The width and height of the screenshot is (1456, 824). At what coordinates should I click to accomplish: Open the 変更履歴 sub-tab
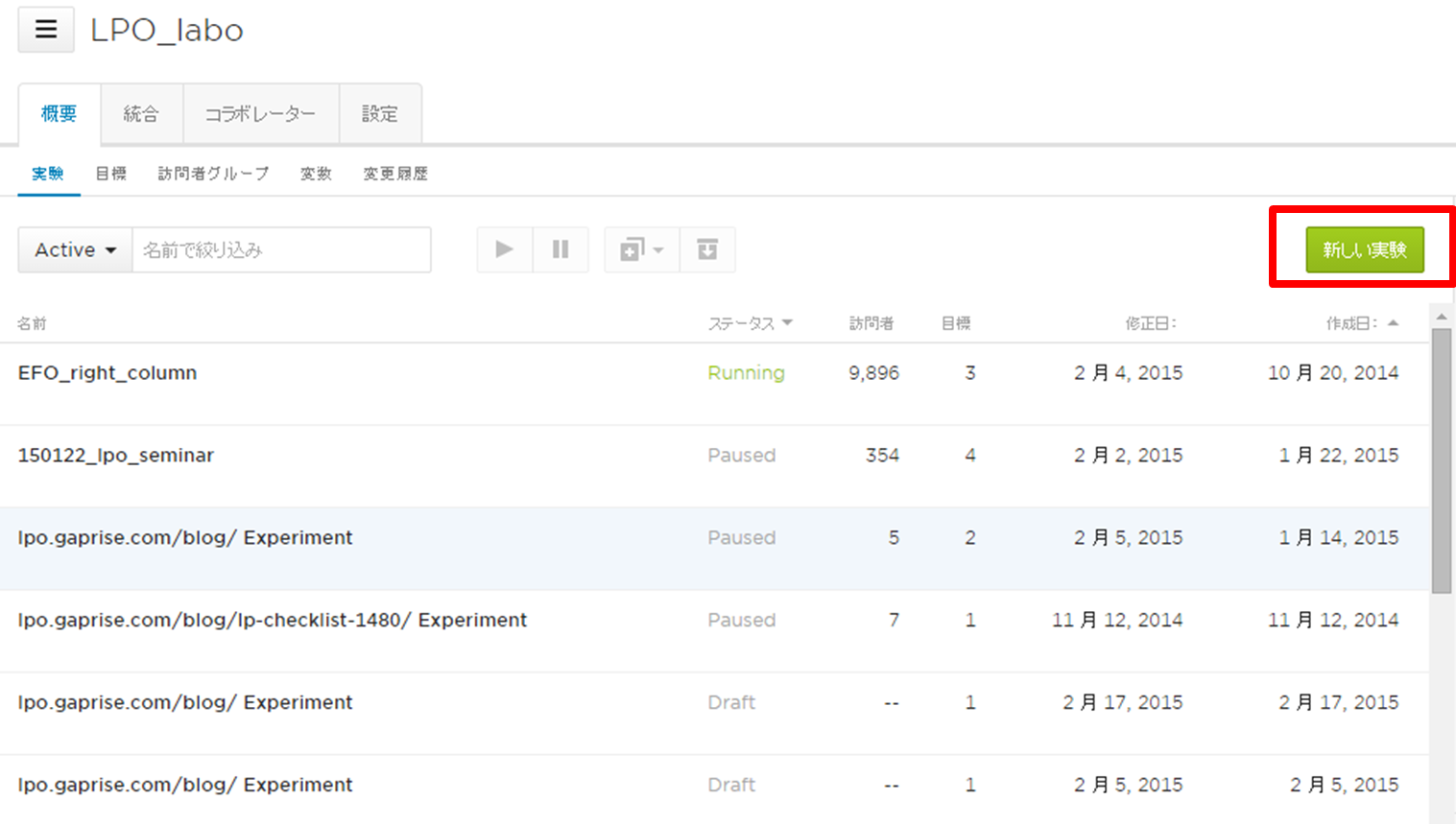coord(394,174)
